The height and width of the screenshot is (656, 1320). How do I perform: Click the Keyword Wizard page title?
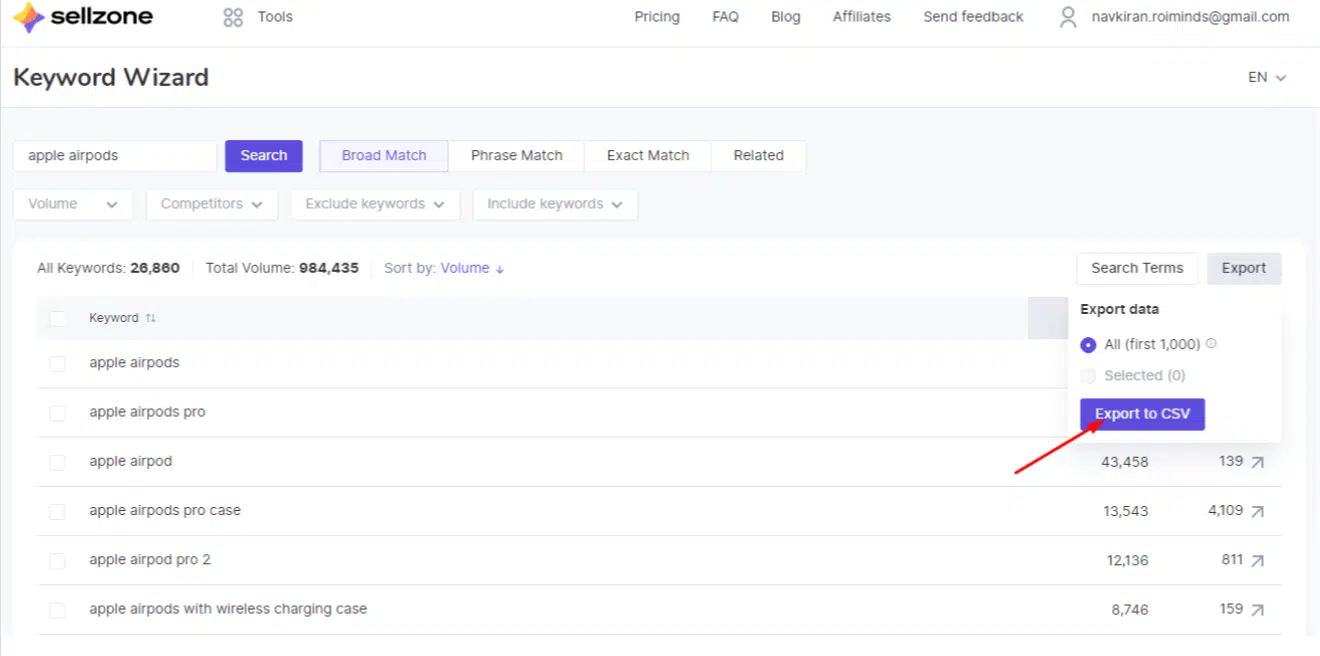click(x=111, y=77)
